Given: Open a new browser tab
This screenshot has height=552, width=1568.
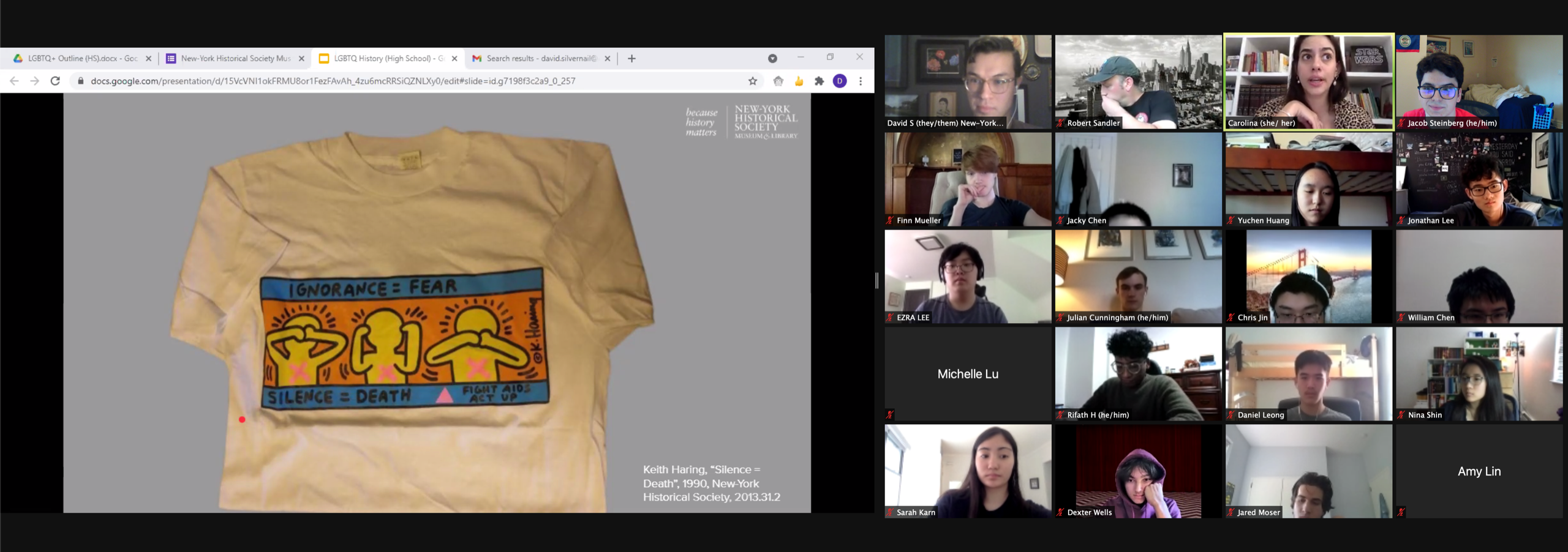Looking at the screenshot, I should pos(631,59).
